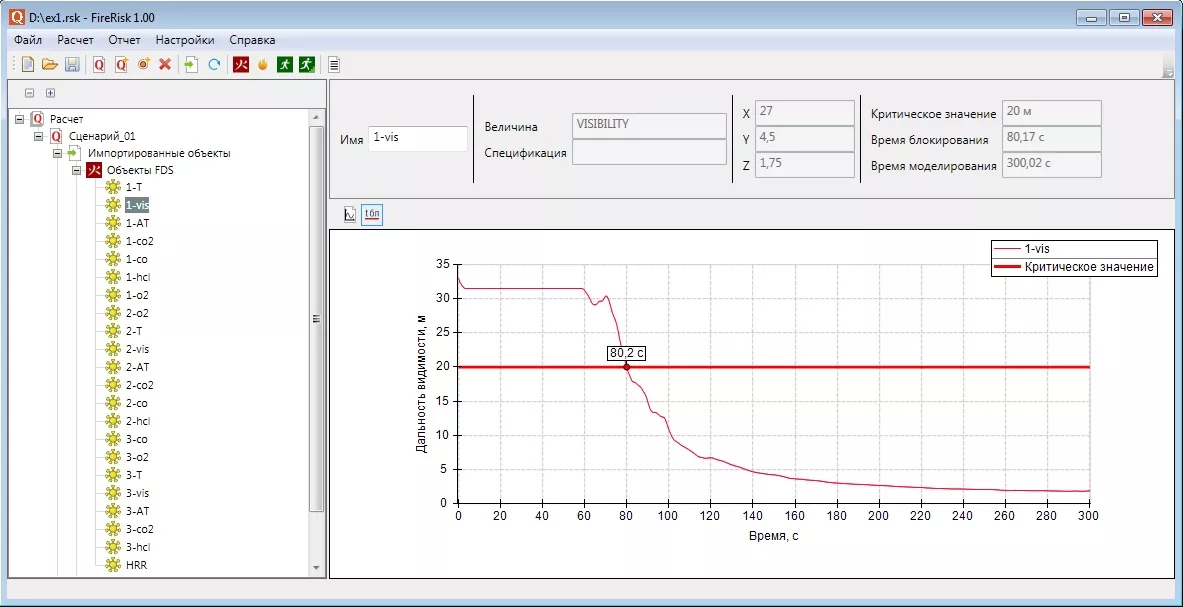Click the Имя input field containing 1-vis
This screenshot has height=607, width=1183.
pos(417,138)
